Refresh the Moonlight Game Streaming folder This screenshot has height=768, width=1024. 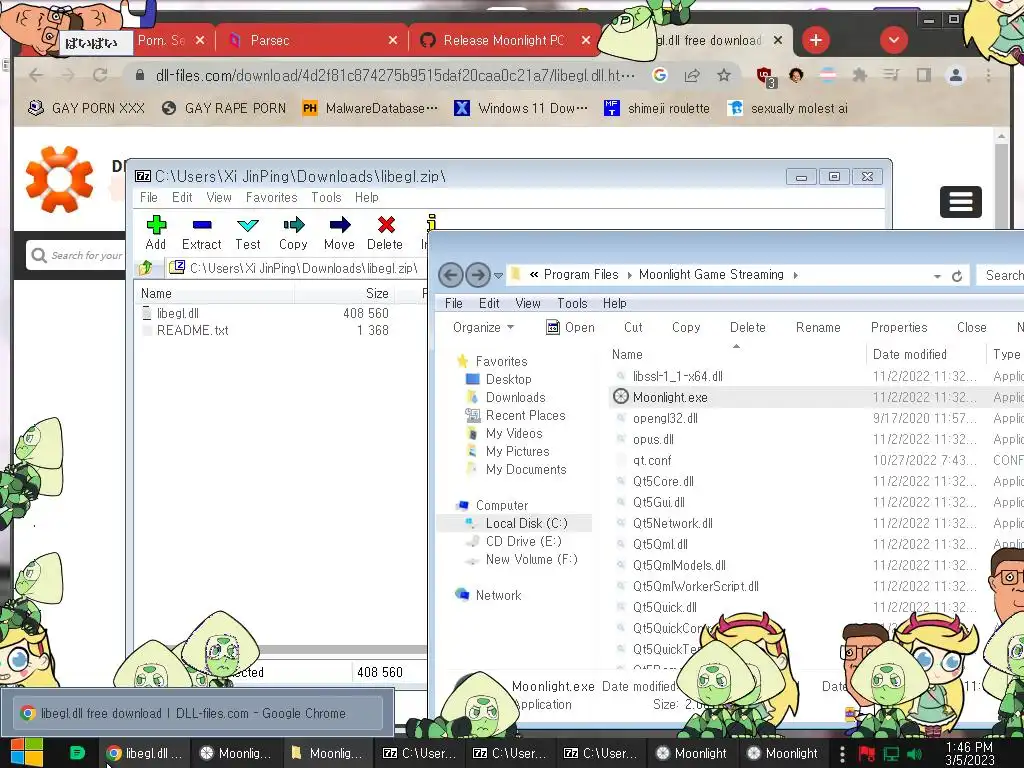click(x=957, y=276)
